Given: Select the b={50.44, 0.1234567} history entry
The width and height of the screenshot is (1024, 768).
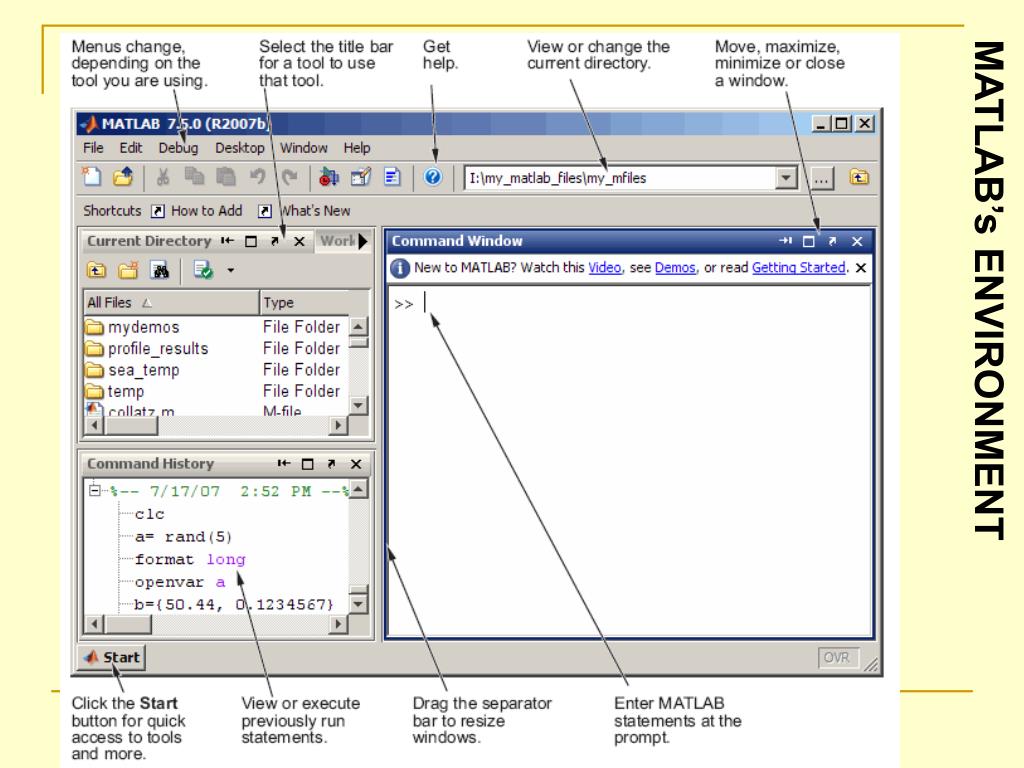Looking at the screenshot, I should click(234, 605).
